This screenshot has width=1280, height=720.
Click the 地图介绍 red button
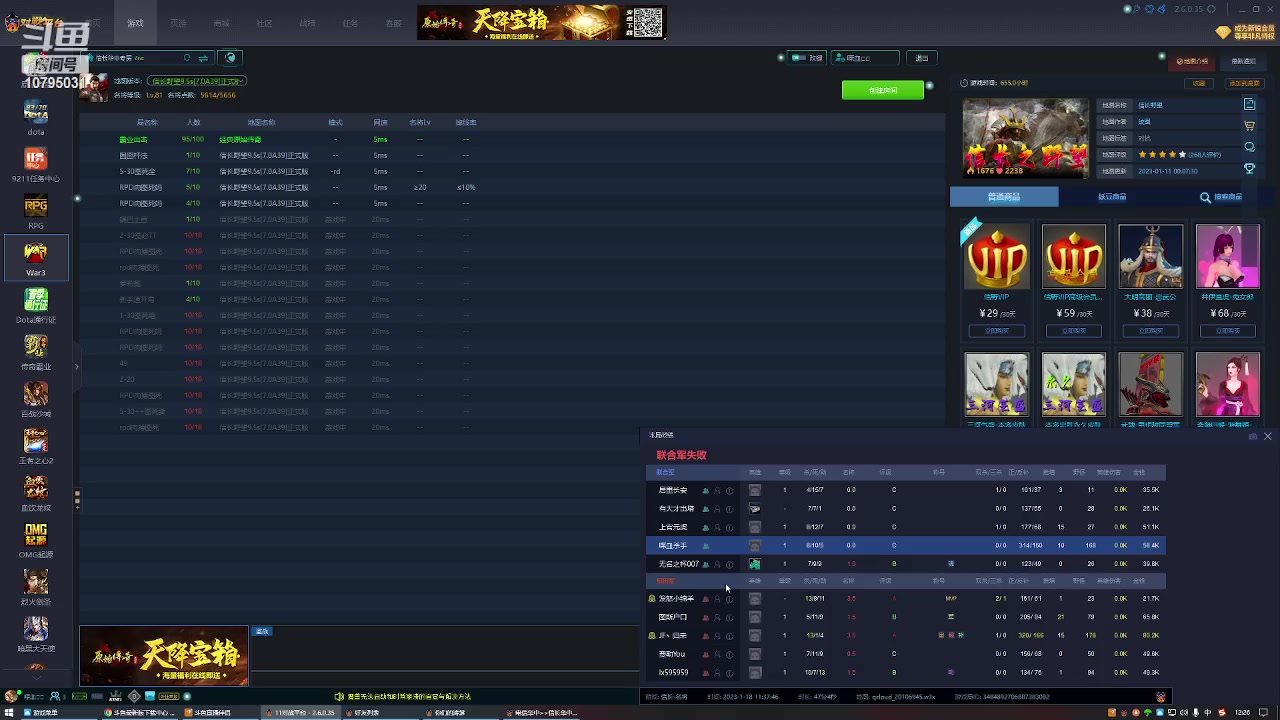pos(1192,61)
